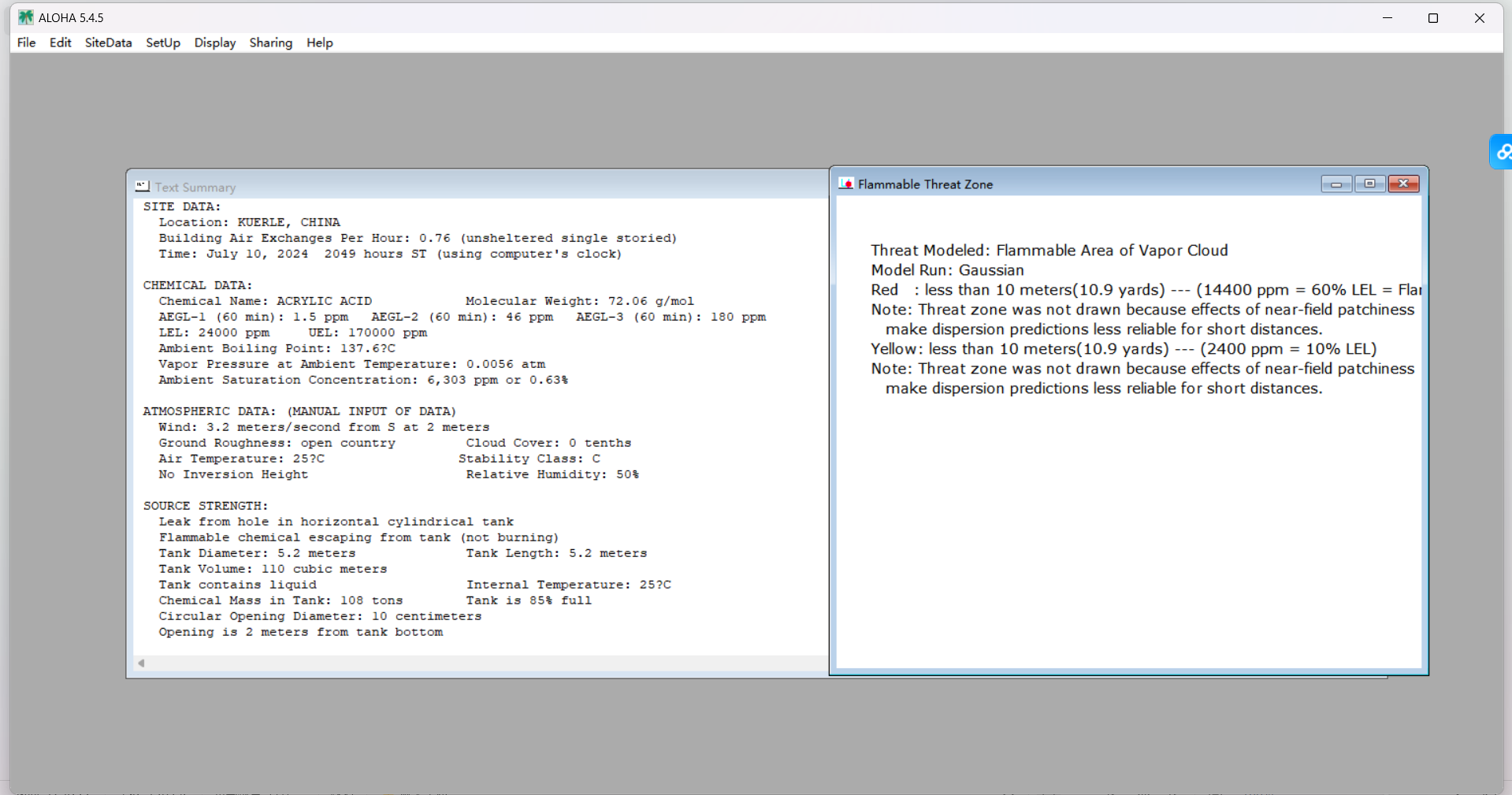The height and width of the screenshot is (795, 1512).
Task: Click 'Tank Length: 5.2 meters' text
Action: tap(556, 553)
